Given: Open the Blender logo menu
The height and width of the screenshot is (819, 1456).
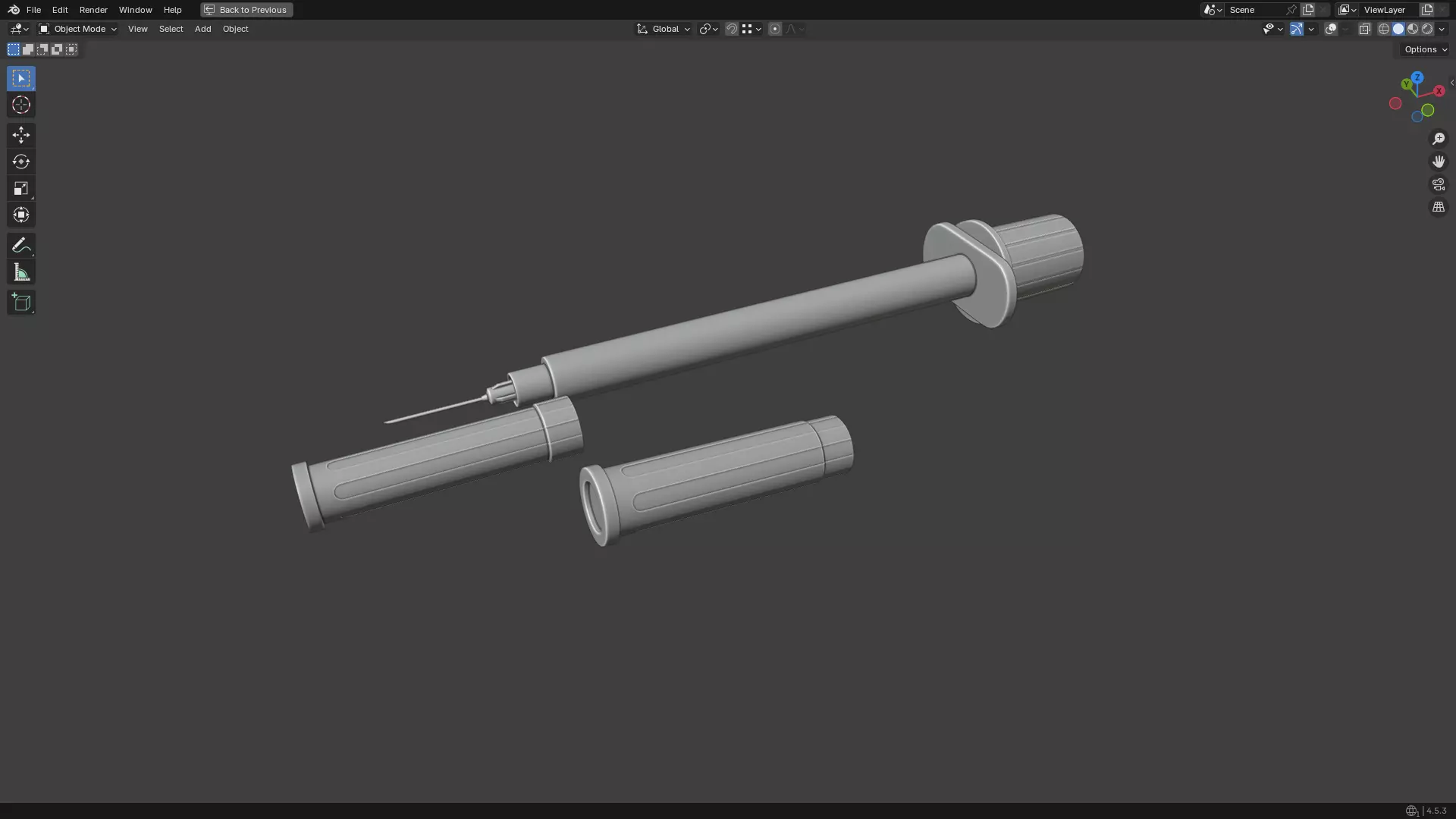Looking at the screenshot, I should click(14, 10).
